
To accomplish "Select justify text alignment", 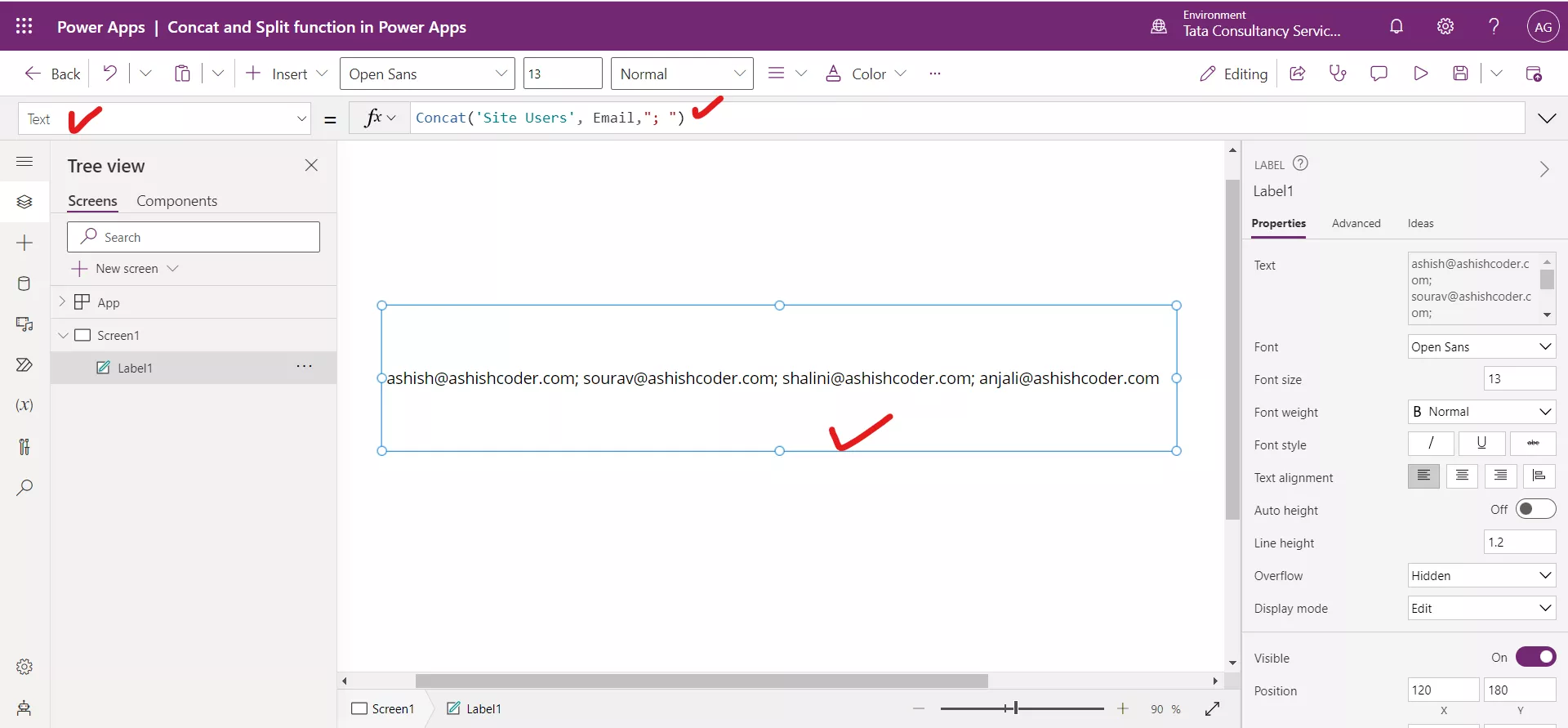I will pyautogui.click(x=1539, y=476).
